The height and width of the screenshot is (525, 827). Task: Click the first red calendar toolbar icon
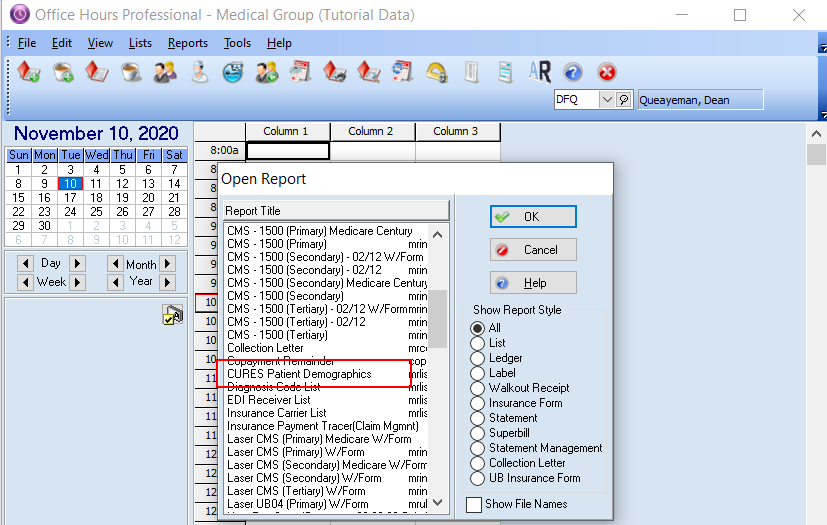(301, 72)
